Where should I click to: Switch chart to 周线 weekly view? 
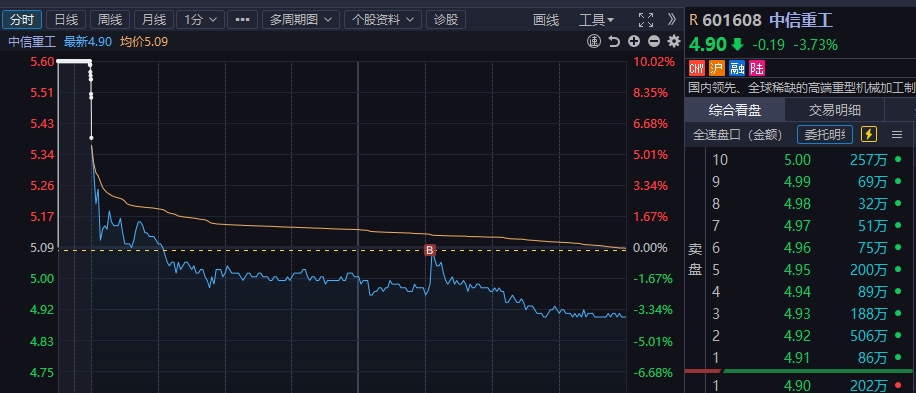(110, 20)
